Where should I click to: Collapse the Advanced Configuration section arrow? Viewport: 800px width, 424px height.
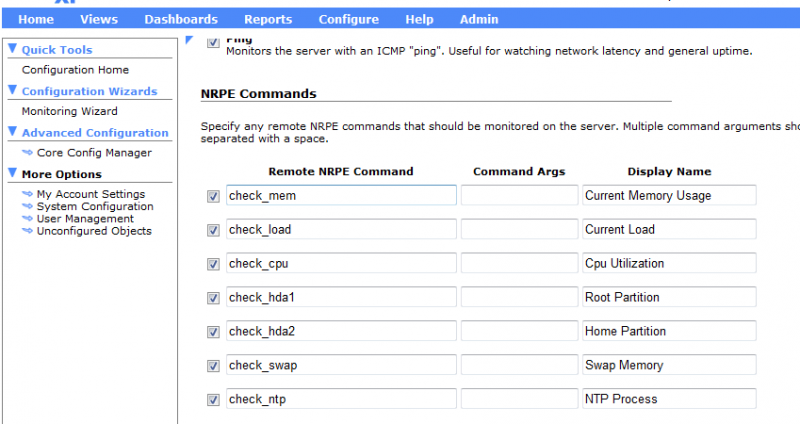click(x=13, y=132)
